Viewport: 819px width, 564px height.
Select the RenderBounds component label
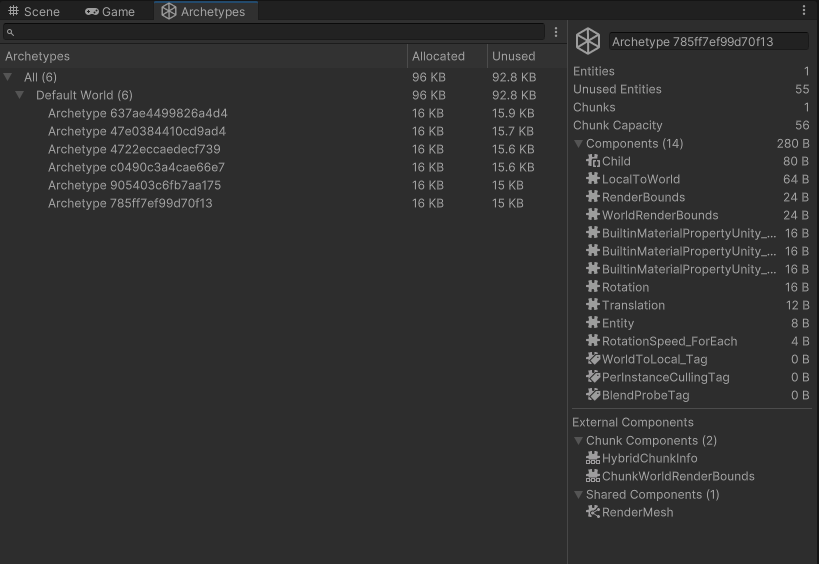point(644,197)
